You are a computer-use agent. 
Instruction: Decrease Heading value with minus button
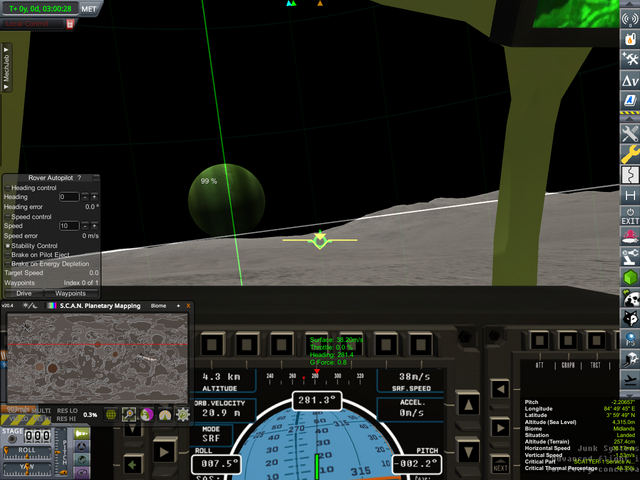pos(85,197)
